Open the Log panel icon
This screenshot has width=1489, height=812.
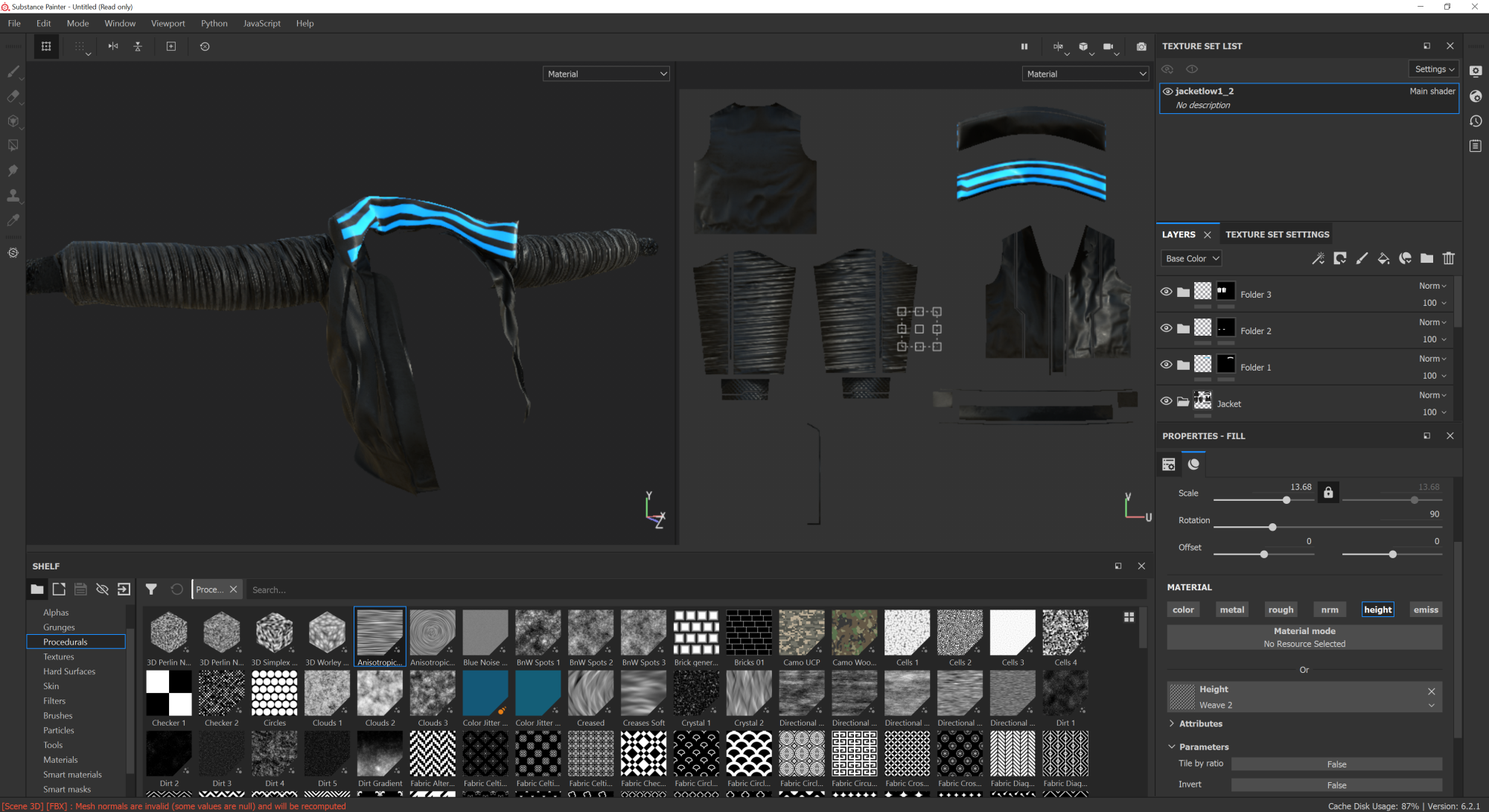click(x=1476, y=146)
